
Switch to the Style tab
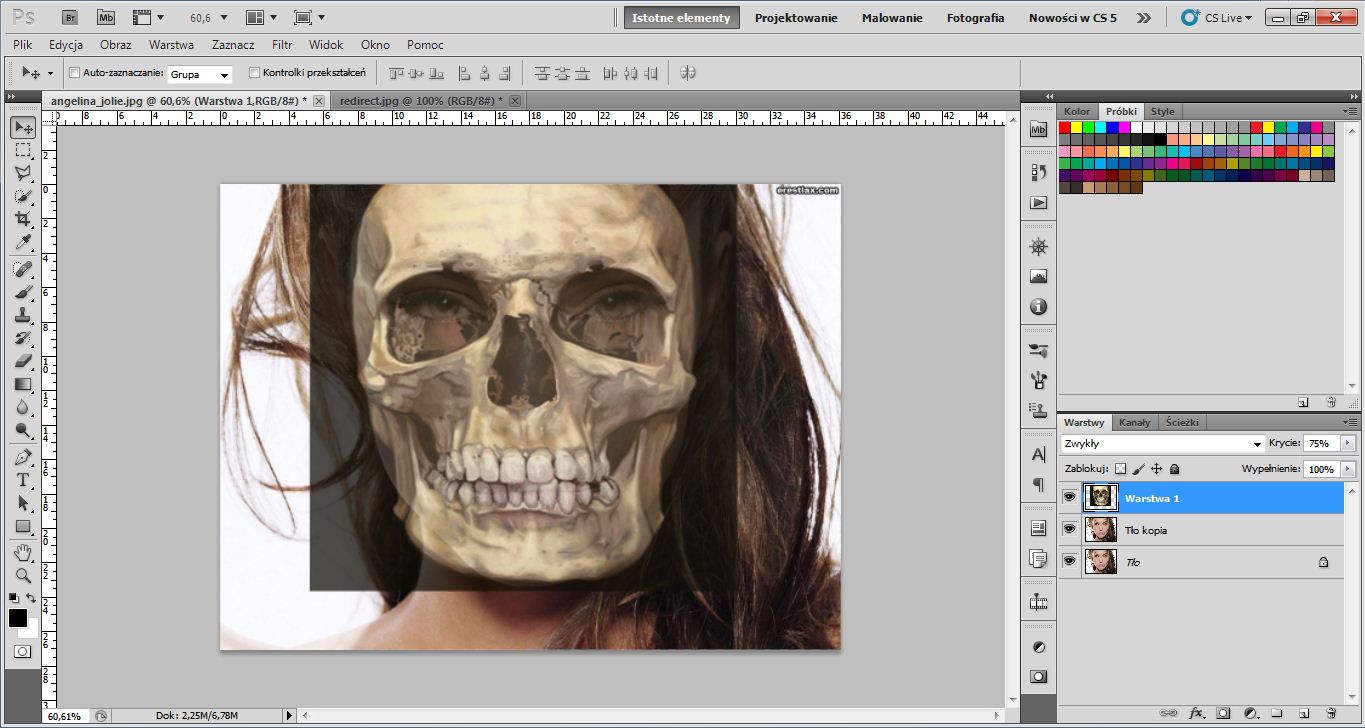click(1162, 111)
